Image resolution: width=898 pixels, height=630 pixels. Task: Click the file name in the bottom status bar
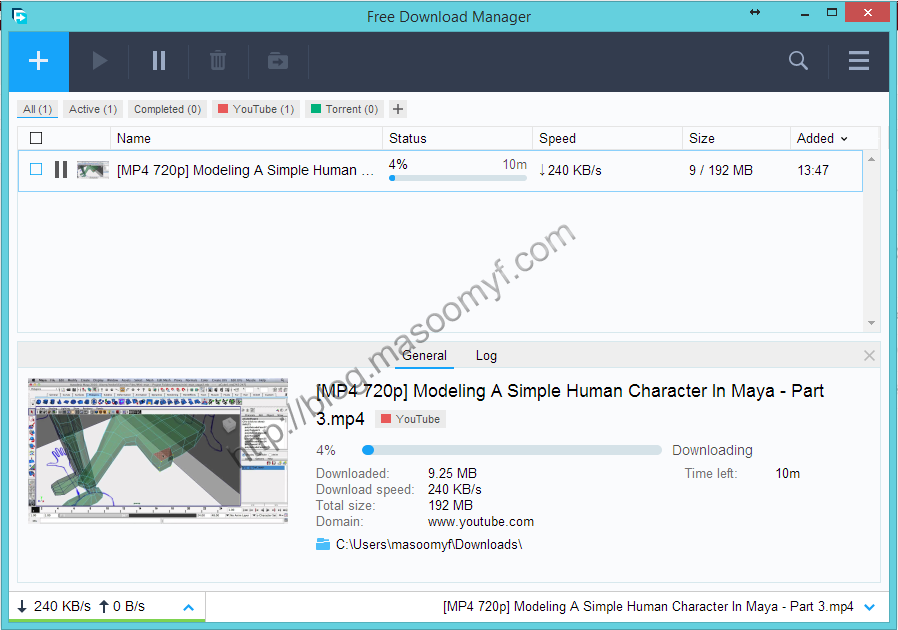[648, 607]
